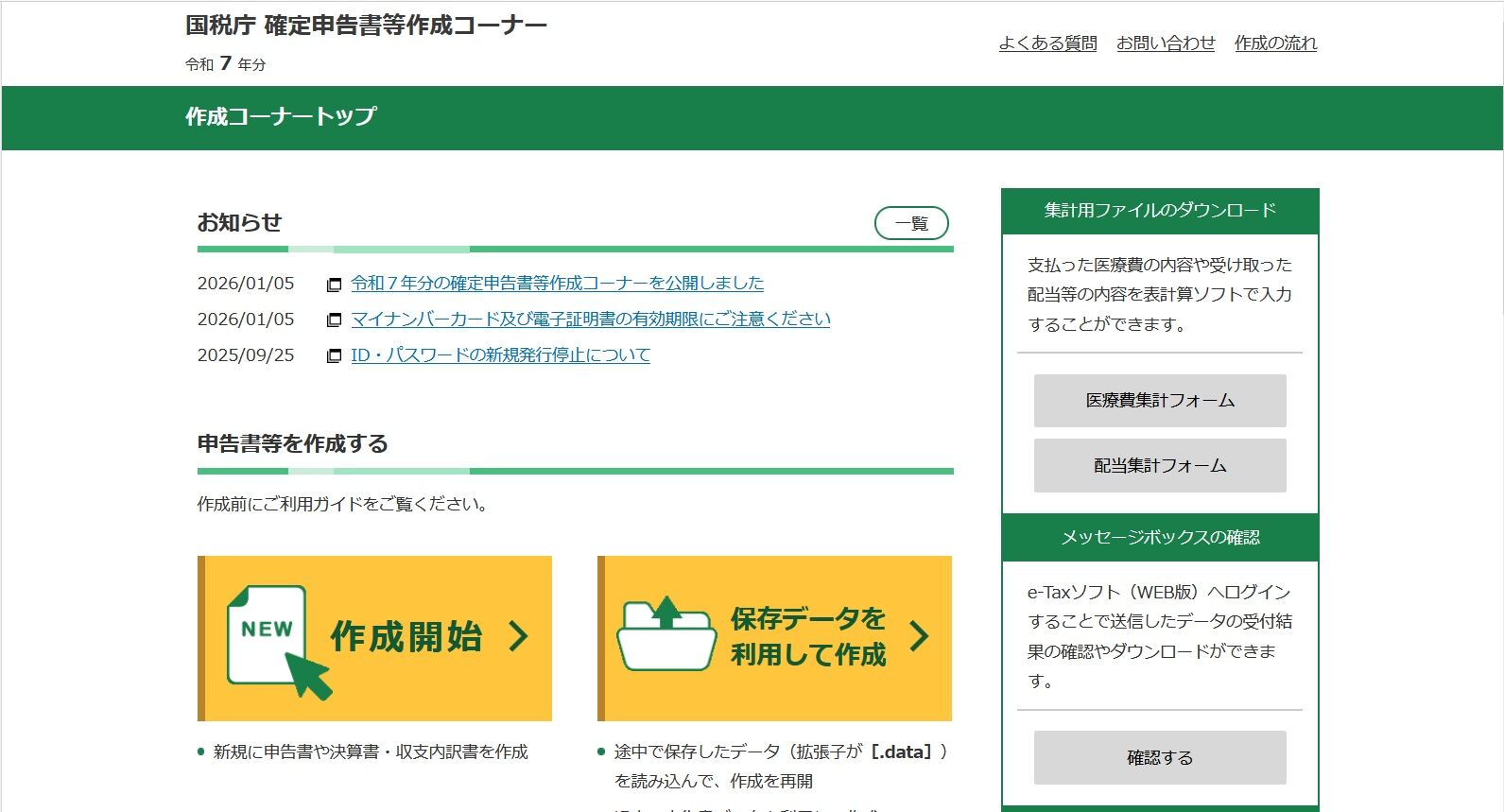Open notice about マイナンバーカード有効期限

591,319
